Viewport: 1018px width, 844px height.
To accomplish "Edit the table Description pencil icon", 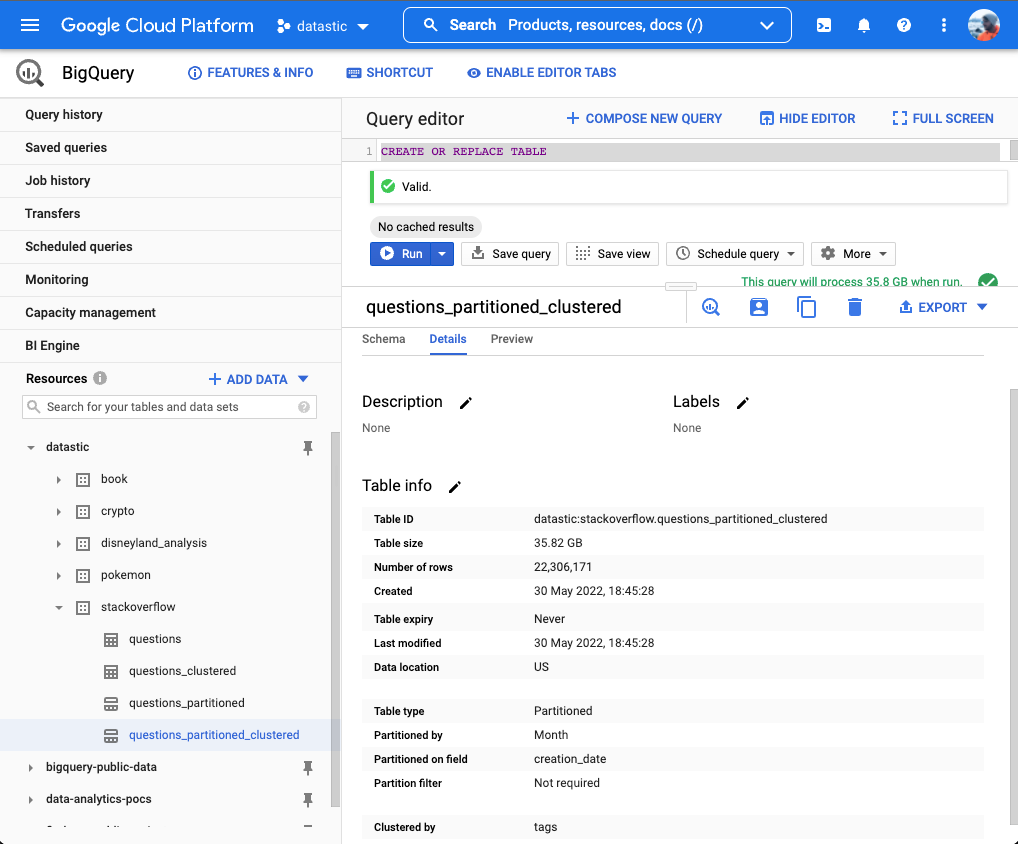I will (x=465, y=402).
